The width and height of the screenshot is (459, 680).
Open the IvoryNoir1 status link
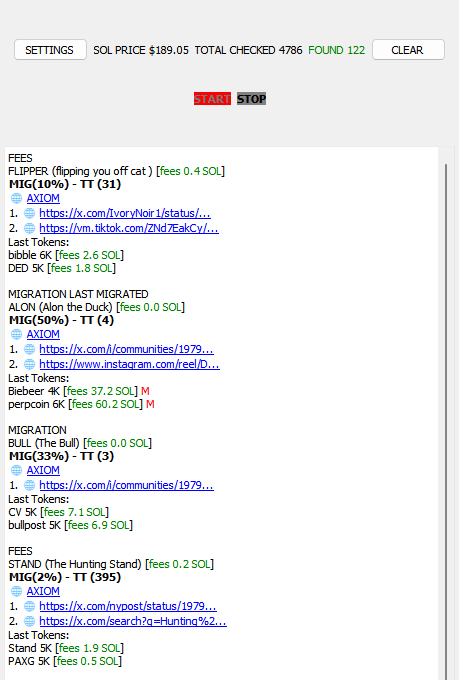pyautogui.click(x=125, y=213)
